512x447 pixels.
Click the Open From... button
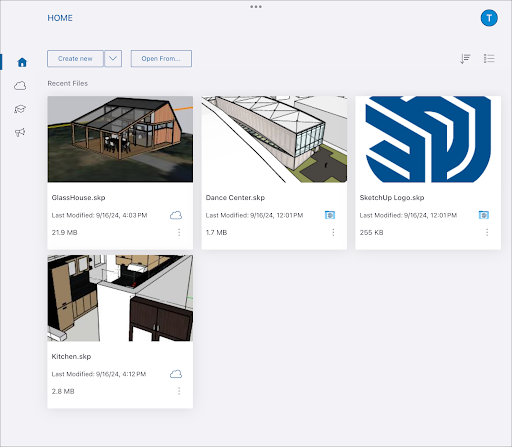click(x=161, y=59)
